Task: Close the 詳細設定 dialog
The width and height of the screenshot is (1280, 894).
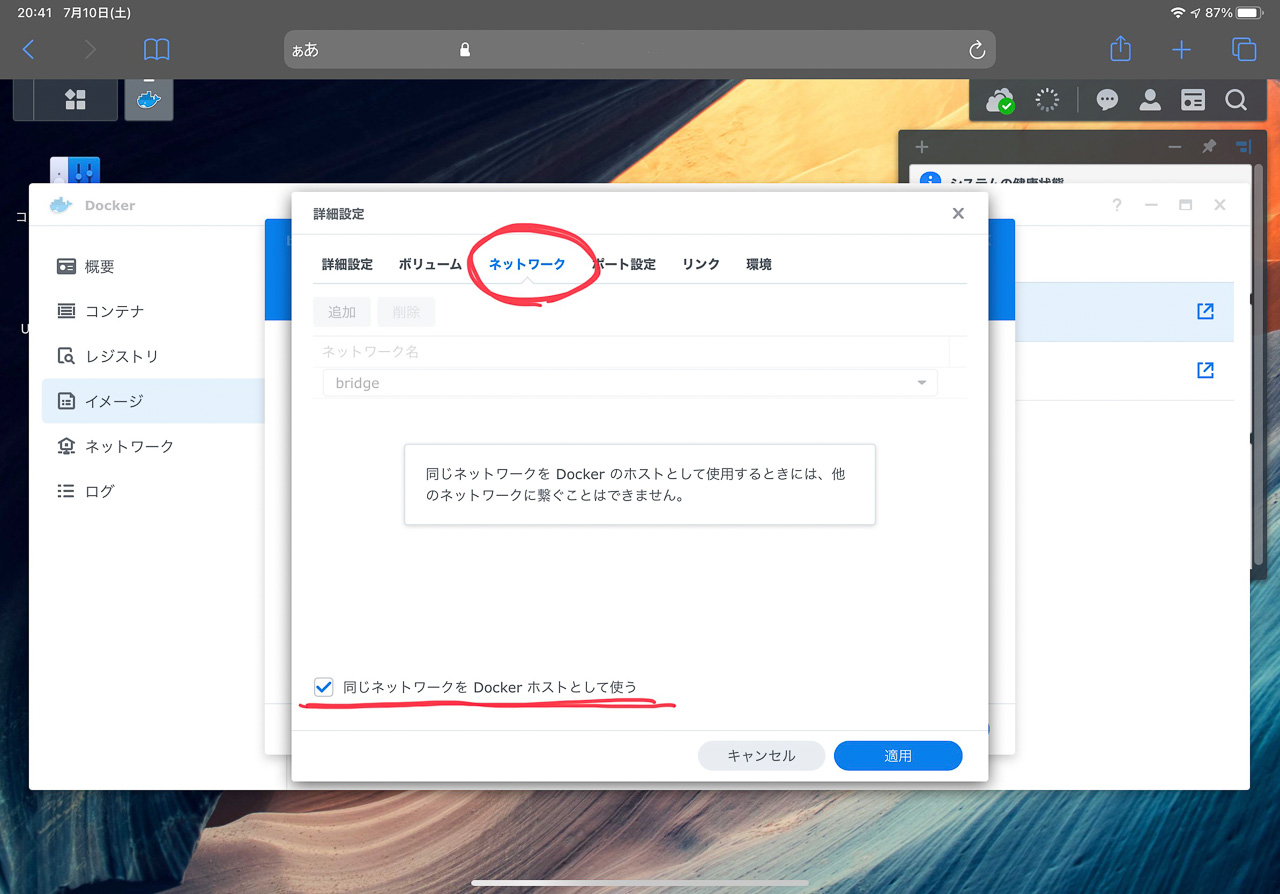Action: (958, 213)
